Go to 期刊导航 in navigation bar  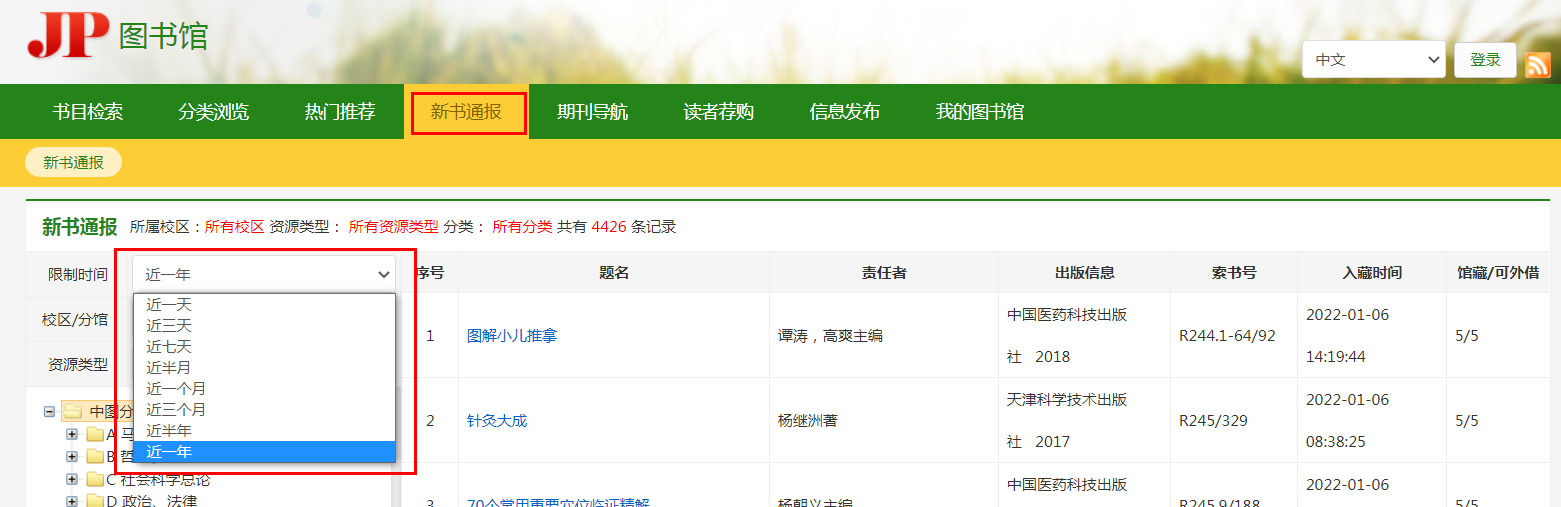click(x=592, y=111)
